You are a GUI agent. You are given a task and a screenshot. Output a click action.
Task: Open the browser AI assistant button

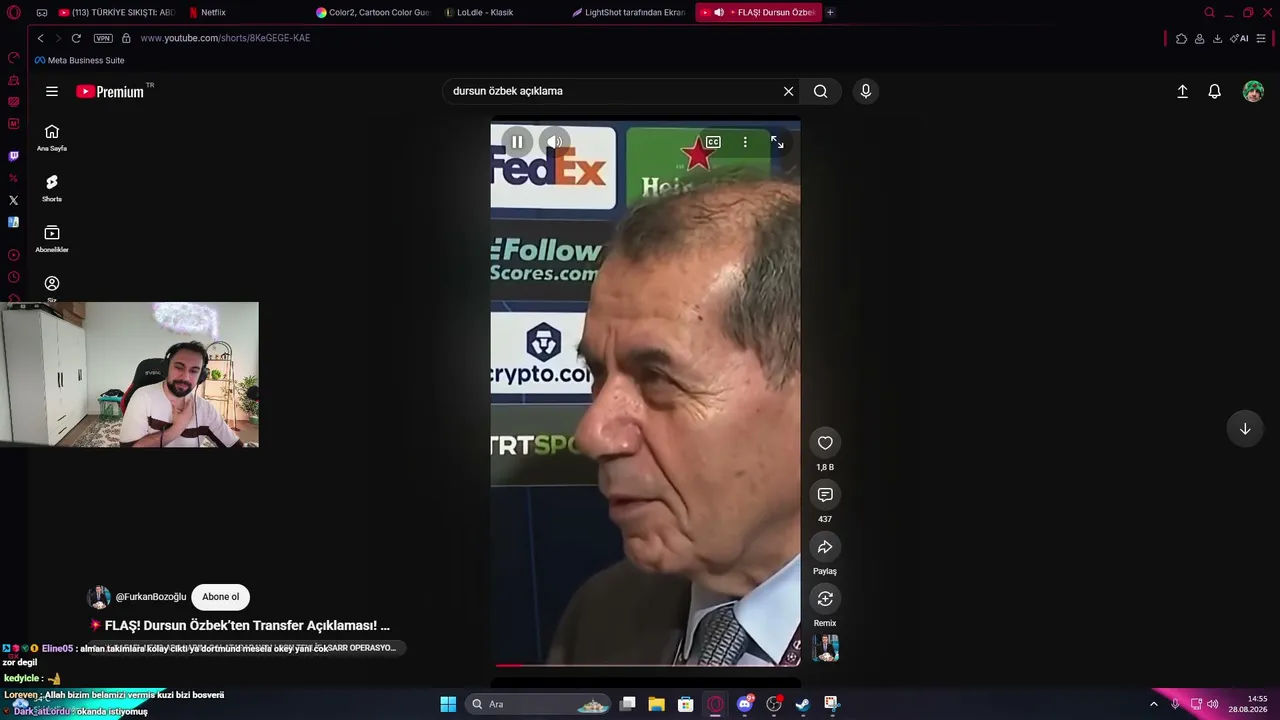pyautogui.click(x=1239, y=39)
